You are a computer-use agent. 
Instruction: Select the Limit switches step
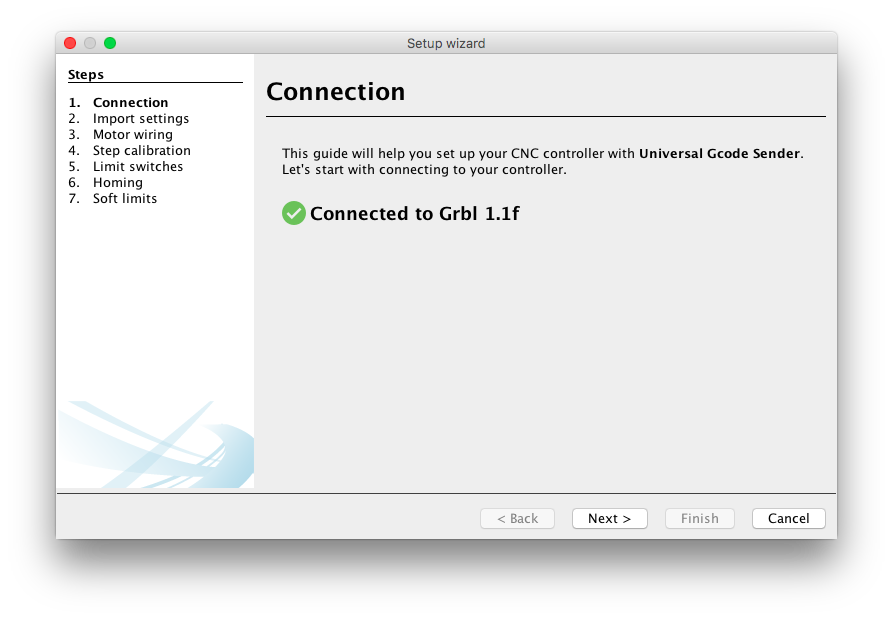(137, 166)
